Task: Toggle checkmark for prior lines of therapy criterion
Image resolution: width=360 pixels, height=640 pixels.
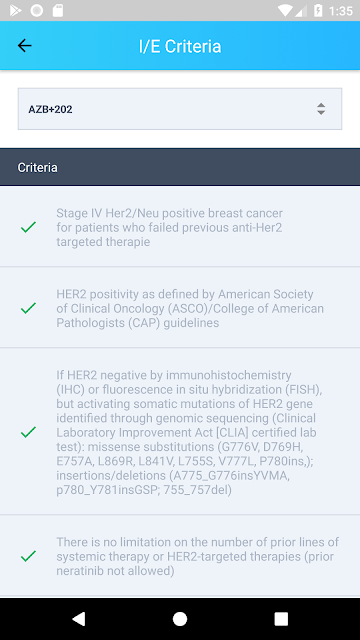Action: point(28,556)
